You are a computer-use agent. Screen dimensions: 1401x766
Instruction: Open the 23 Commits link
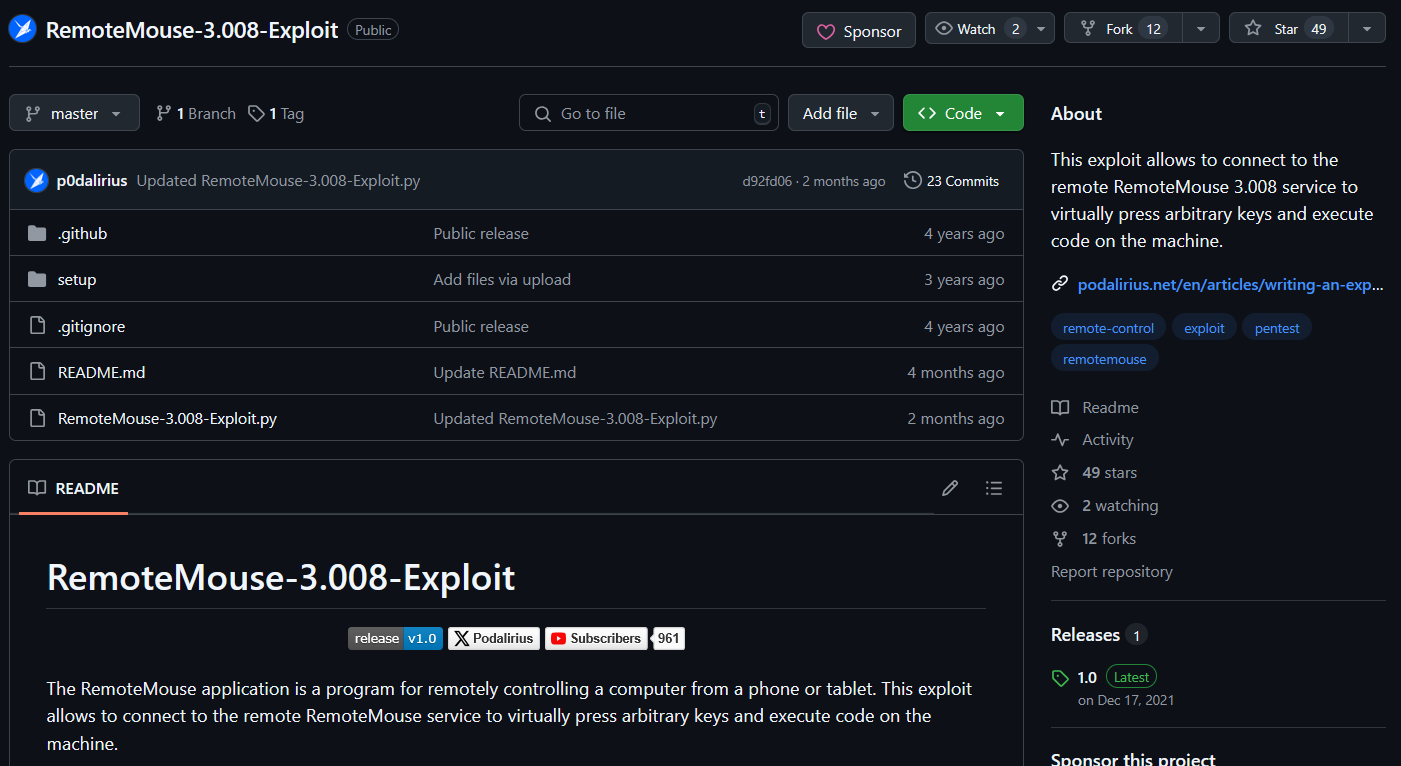[x=952, y=181]
